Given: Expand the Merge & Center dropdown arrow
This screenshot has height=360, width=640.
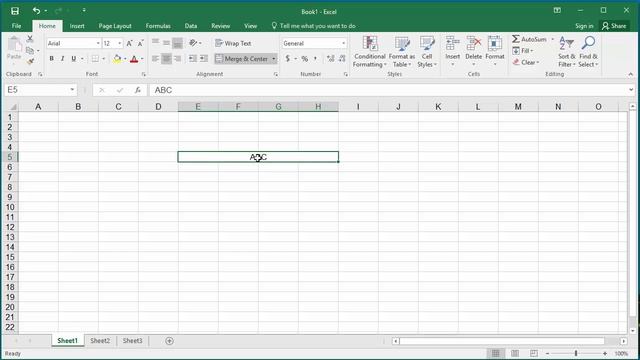Looking at the screenshot, I should point(273,59).
